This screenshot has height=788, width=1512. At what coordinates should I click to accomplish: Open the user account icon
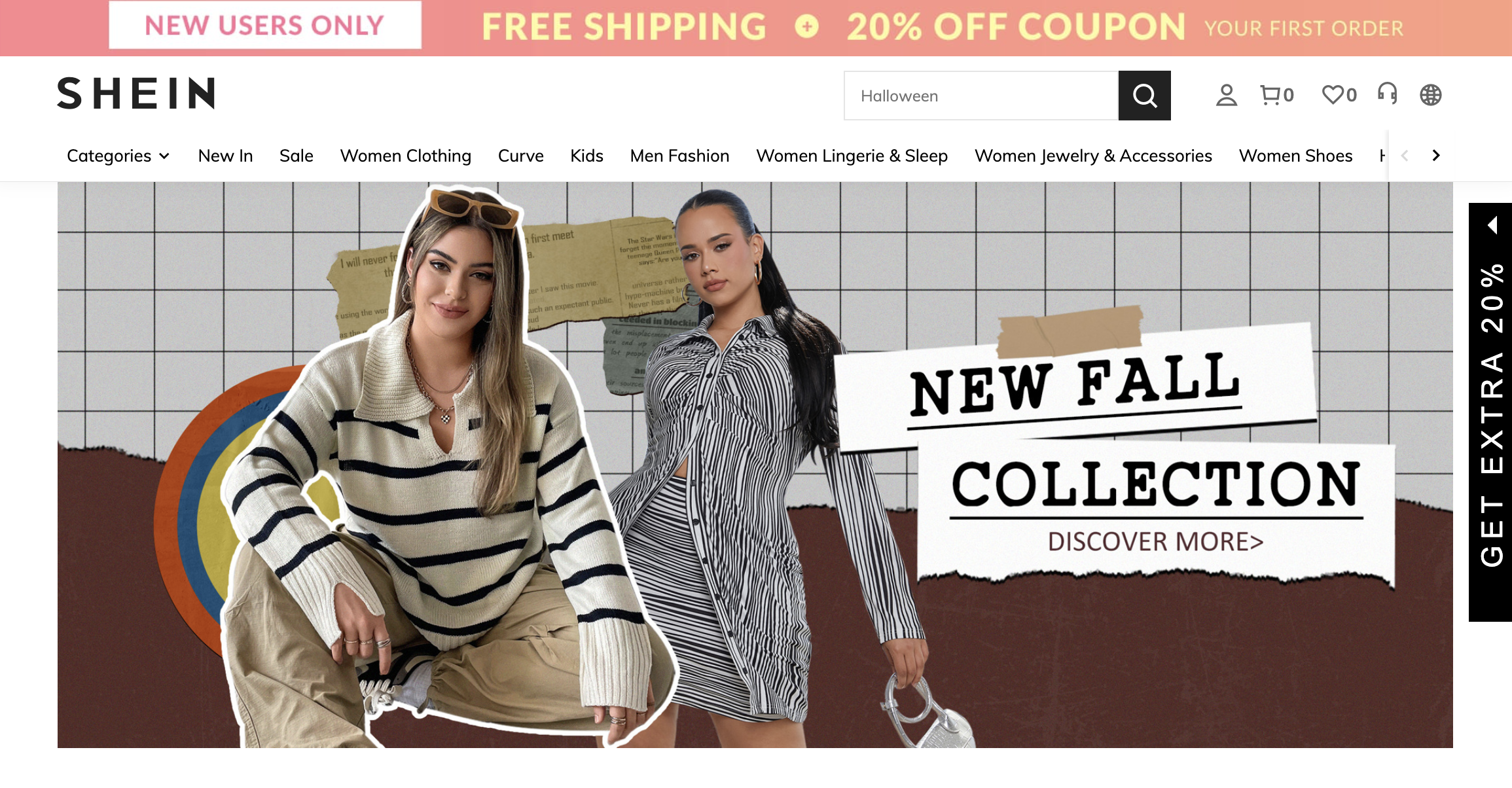click(1227, 96)
